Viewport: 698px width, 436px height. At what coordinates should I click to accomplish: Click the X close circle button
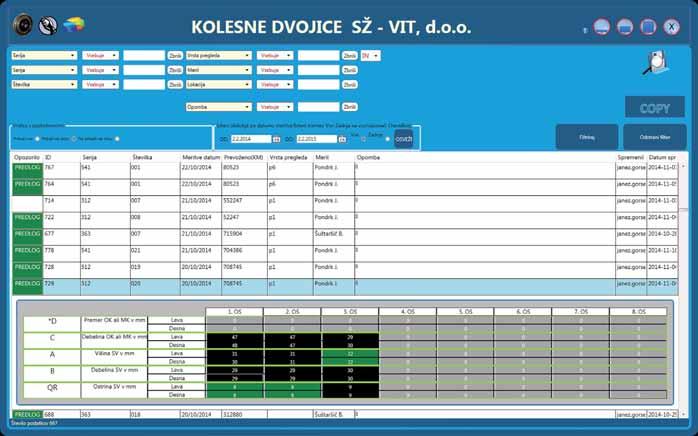671,27
